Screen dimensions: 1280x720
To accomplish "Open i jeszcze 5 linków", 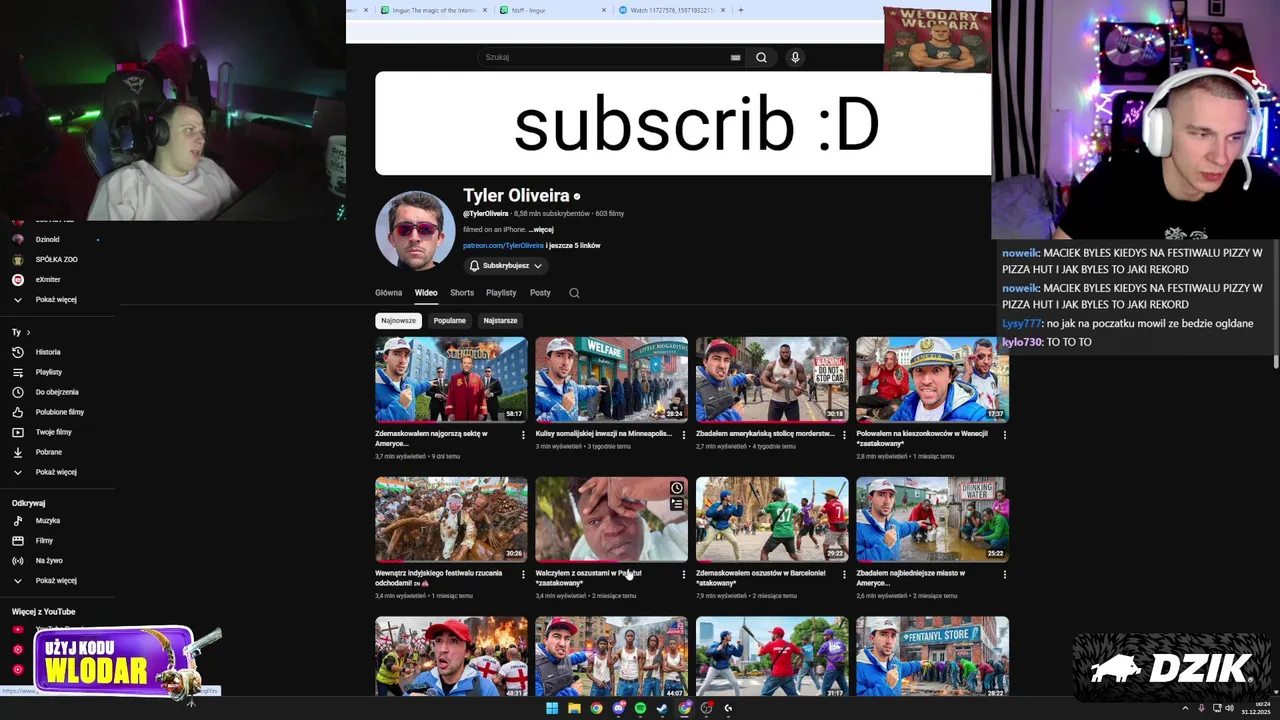I will tap(573, 245).
